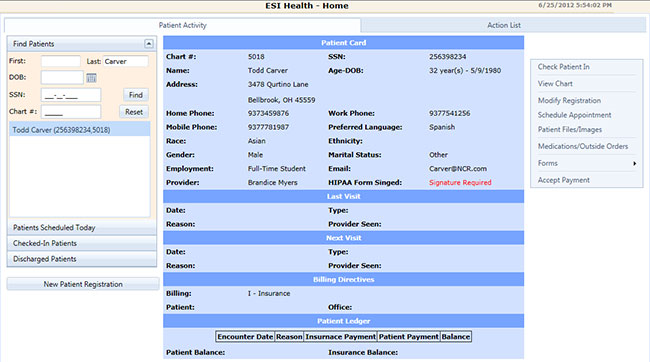Click the Billing Directives header
The height and width of the screenshot is (362, 650).
pyautogui.click(x=343, y=279)
